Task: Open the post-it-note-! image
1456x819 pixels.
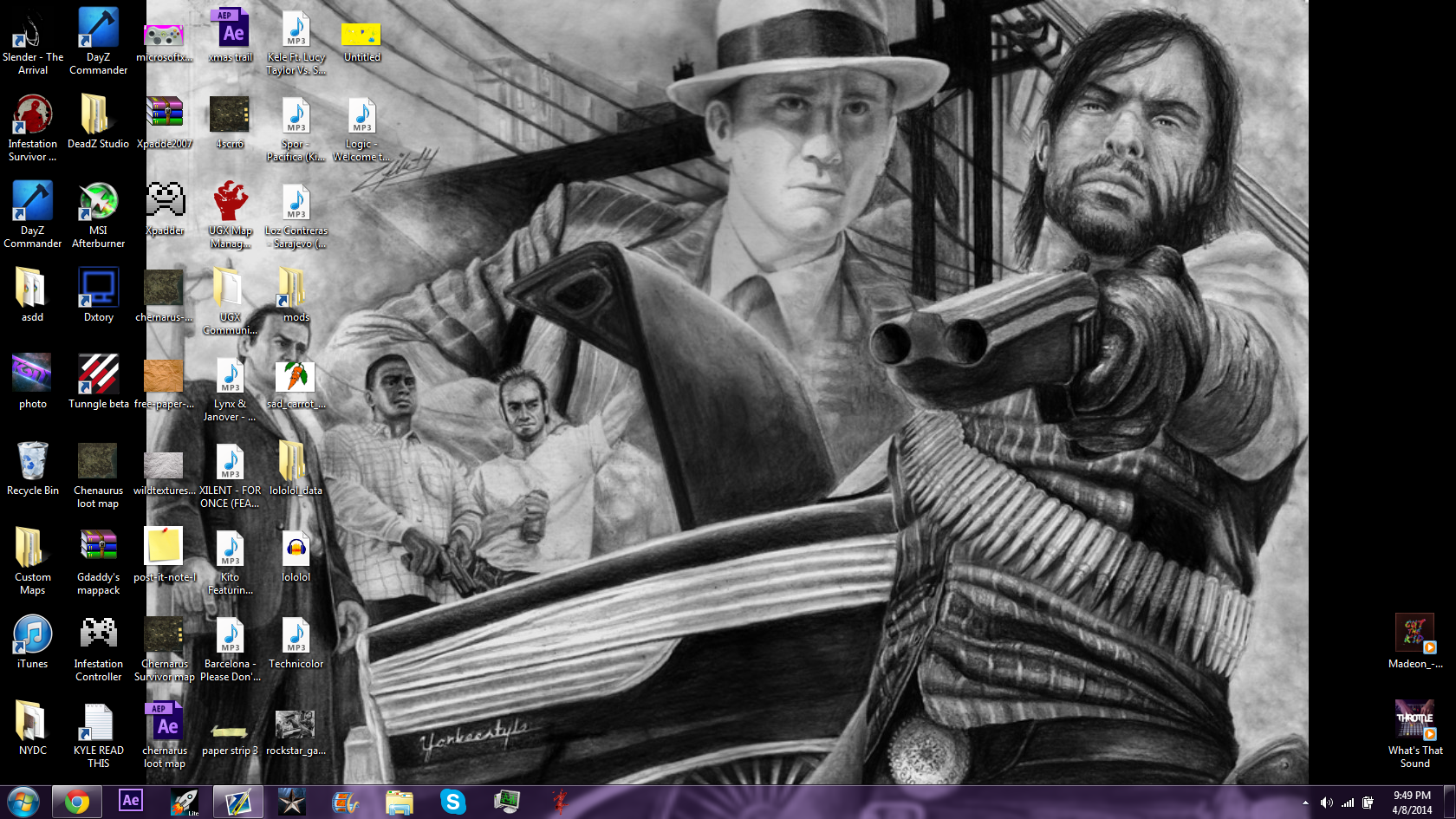Action: pos(165,555)
